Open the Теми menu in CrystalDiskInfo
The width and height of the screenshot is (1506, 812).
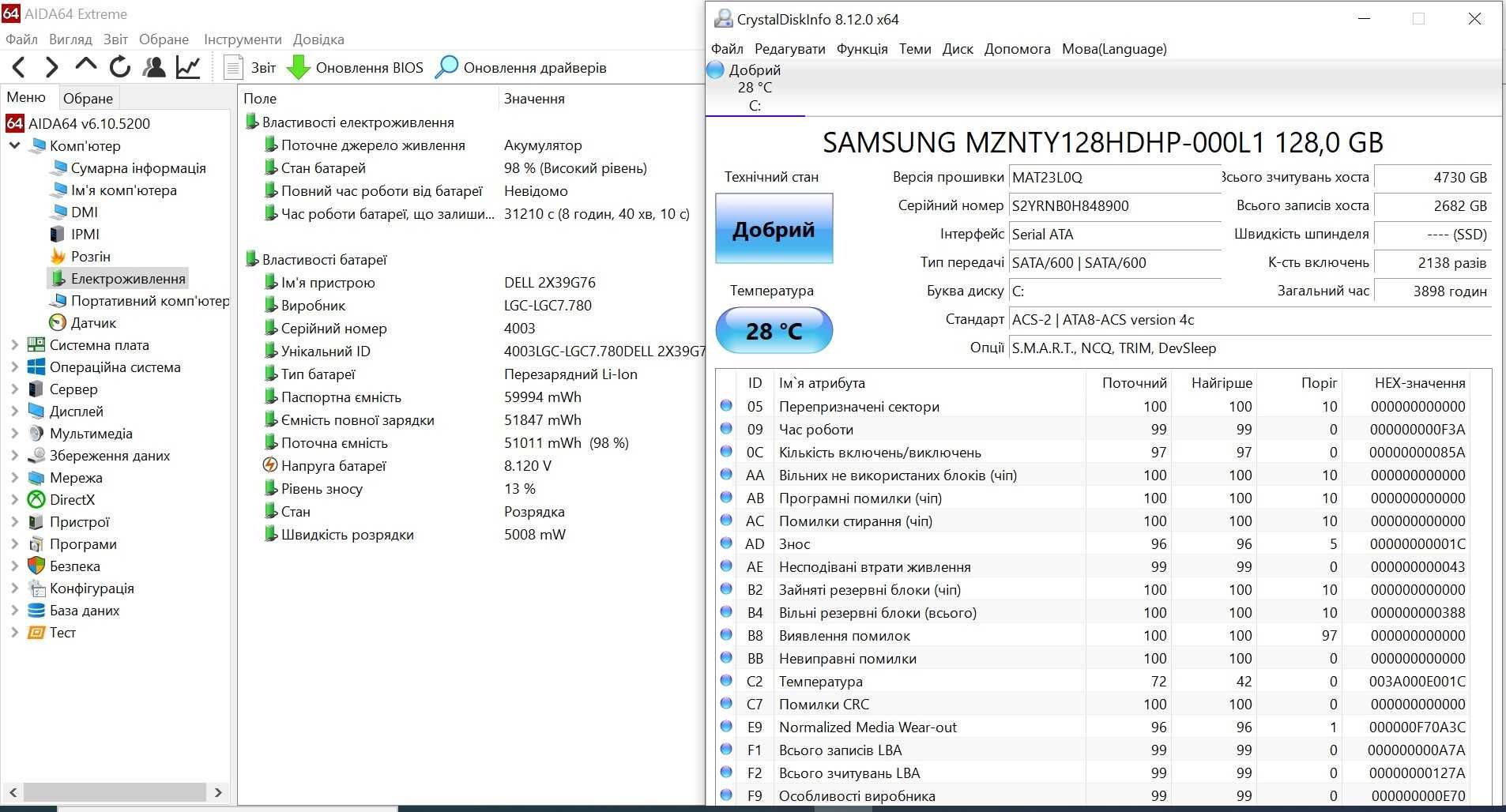pos(915,49)
